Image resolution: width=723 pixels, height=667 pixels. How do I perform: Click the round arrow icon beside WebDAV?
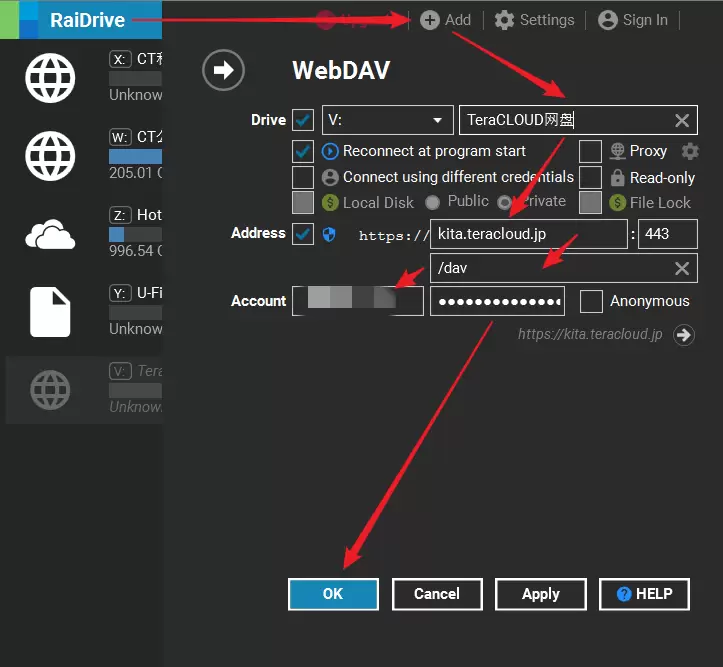(223, 70)
